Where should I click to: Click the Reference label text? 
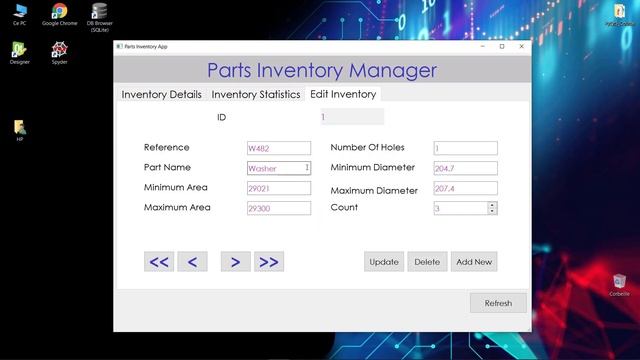[x=167, y=147]
